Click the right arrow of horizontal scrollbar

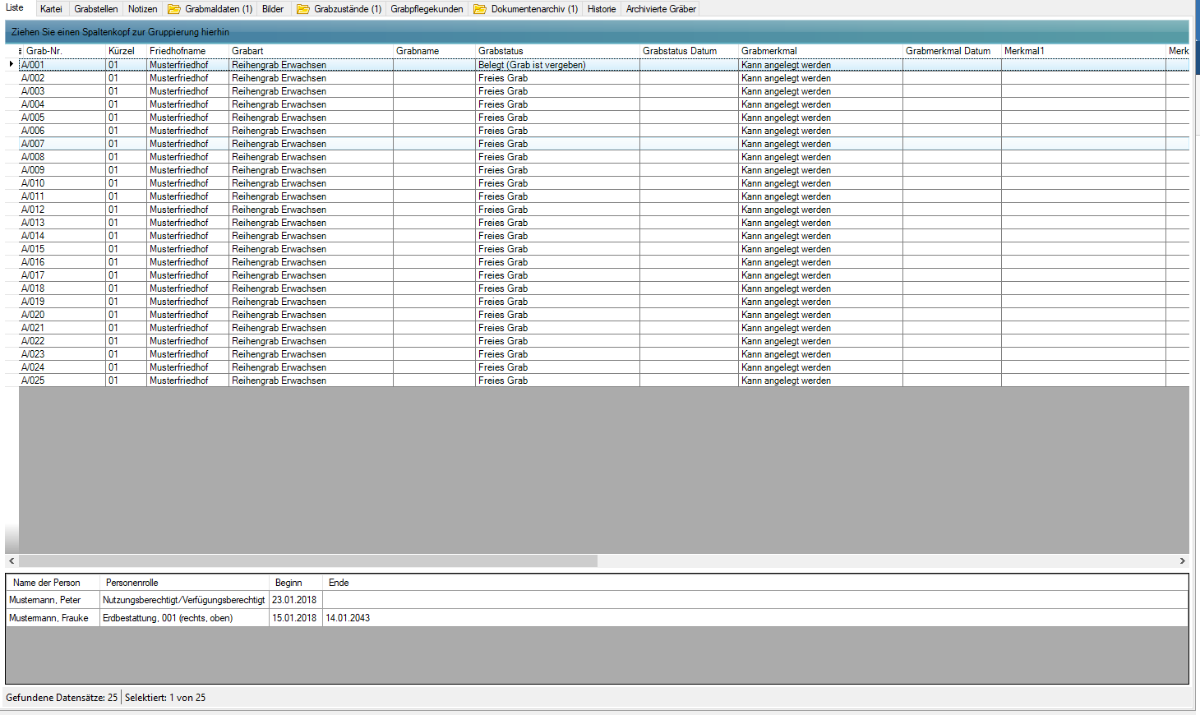point(1183,562)
